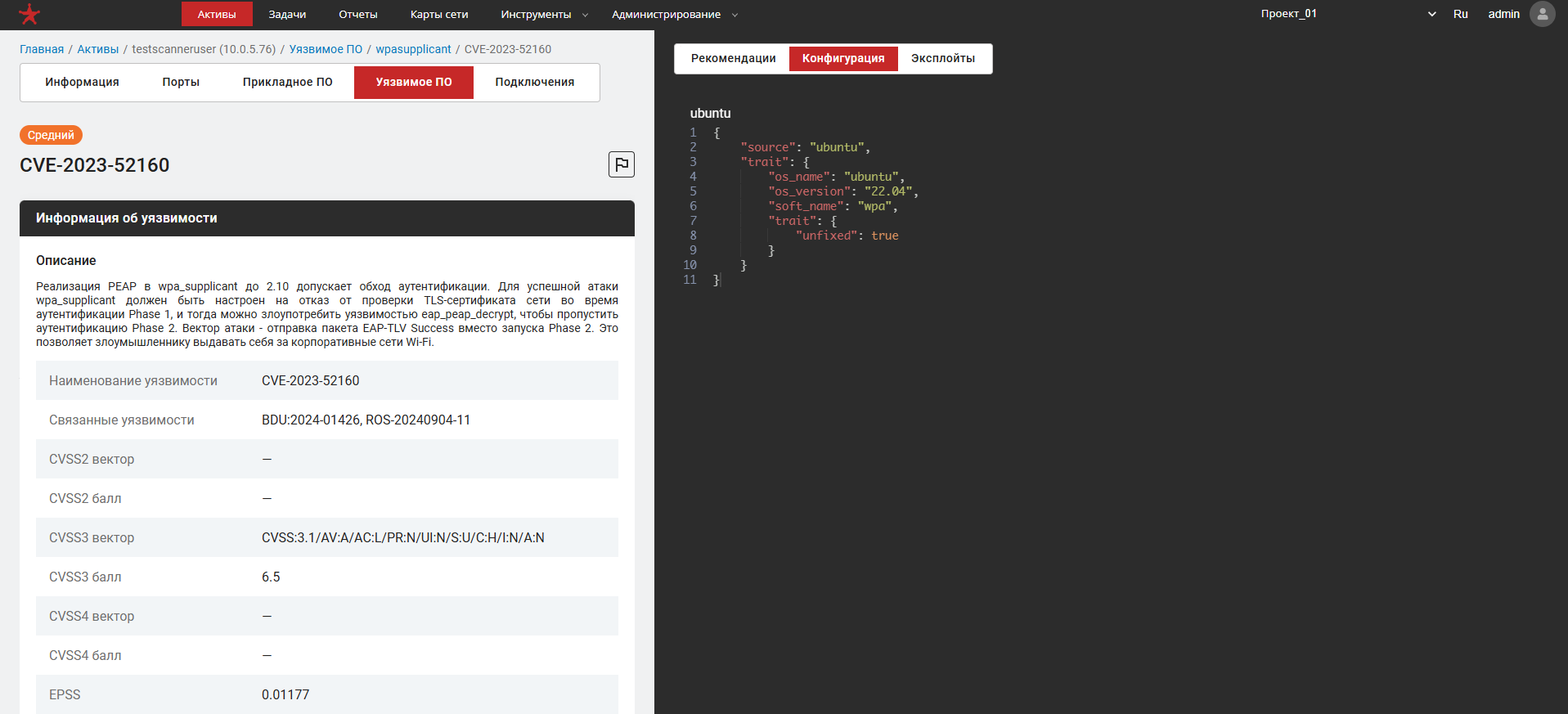The height and width of the screenshot is (714, 1568).
Task: Follow the wpasupplicant breadcrumb link
Action: (x=413, y=49)
